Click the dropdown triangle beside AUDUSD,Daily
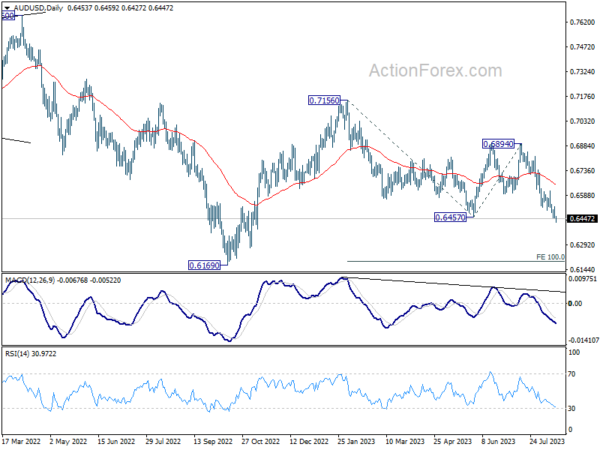 pos(7,8)
